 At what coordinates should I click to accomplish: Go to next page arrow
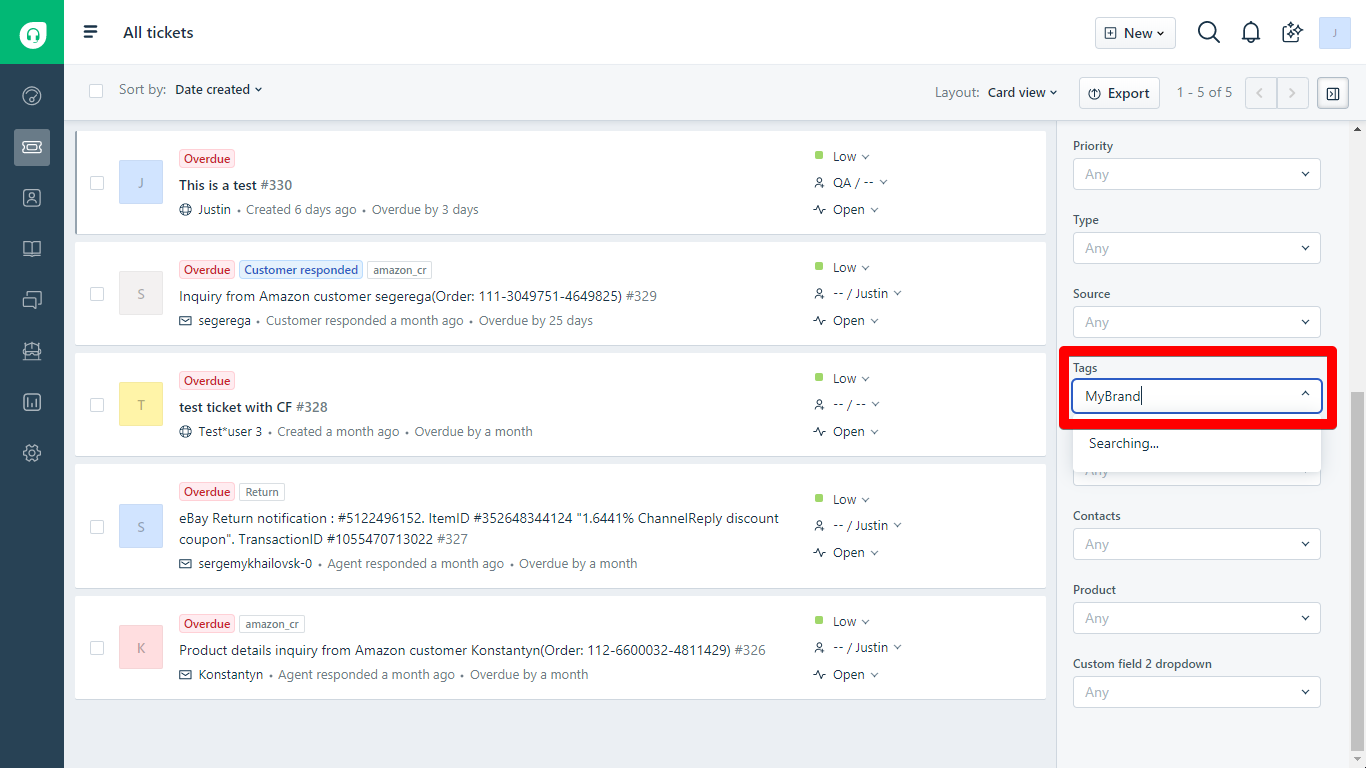click(x=1293, y=93)
